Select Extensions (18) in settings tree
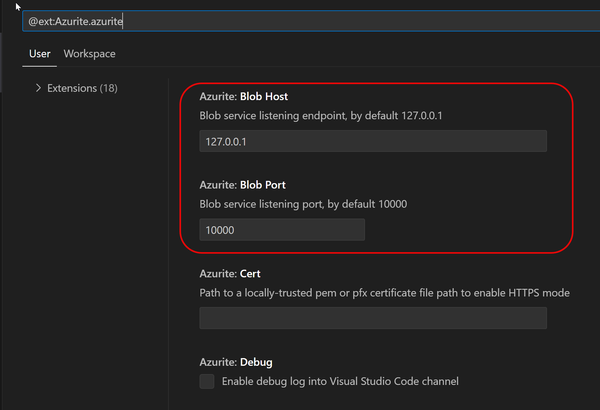600x410 pixels. point(82,88)
